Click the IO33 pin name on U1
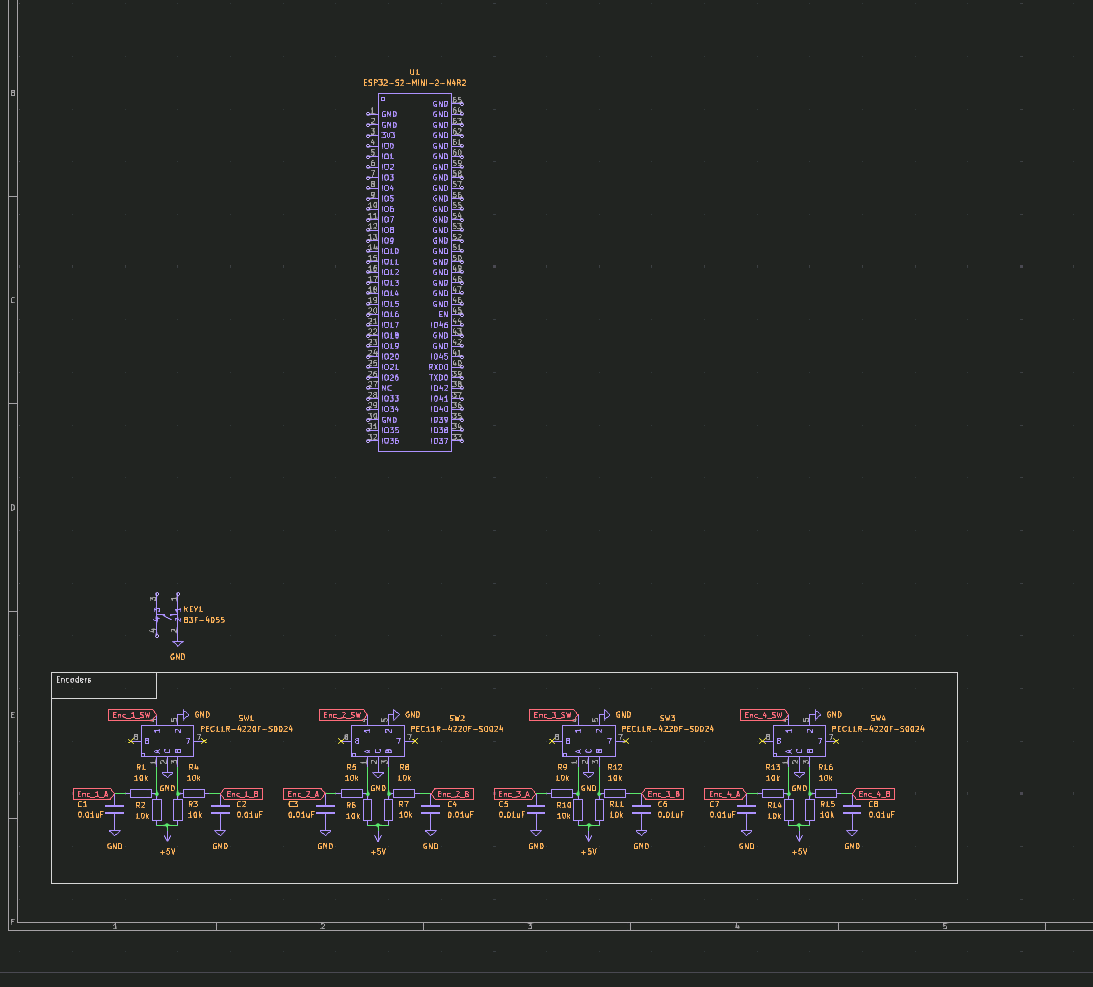This screenshot has height=987, width=1093. pos(390,399)
